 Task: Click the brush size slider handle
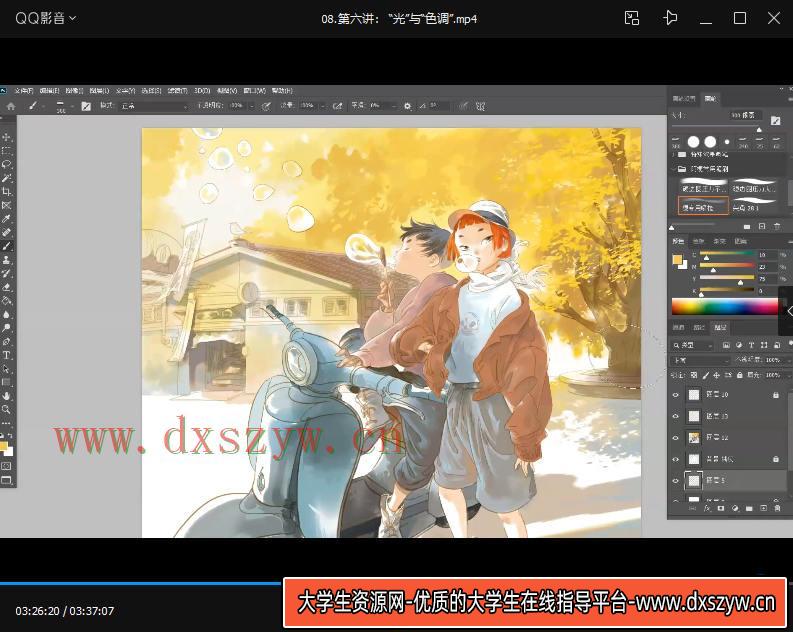click(x=759, y=130)
